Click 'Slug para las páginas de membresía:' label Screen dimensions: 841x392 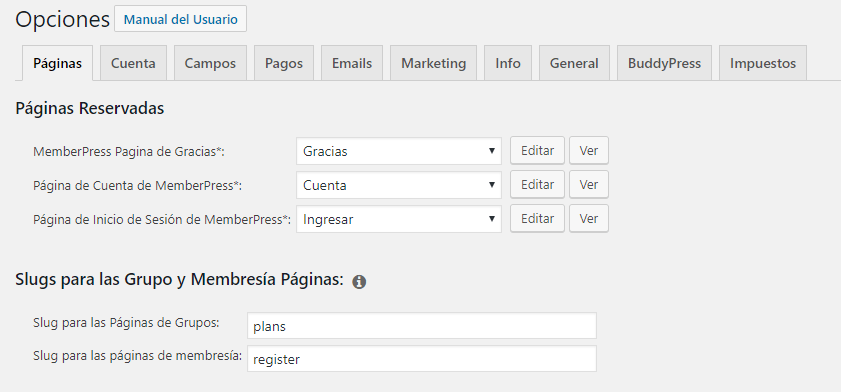pos(138,356)
